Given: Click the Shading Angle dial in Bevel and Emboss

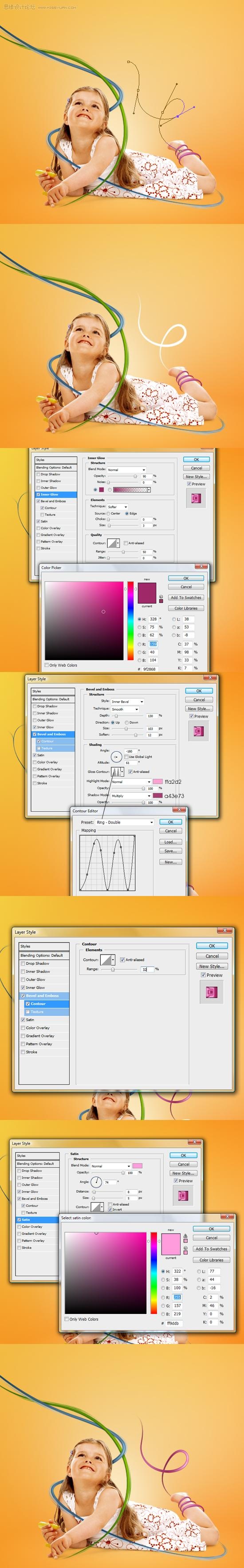Looking at the screenshot, I should 116,757.
